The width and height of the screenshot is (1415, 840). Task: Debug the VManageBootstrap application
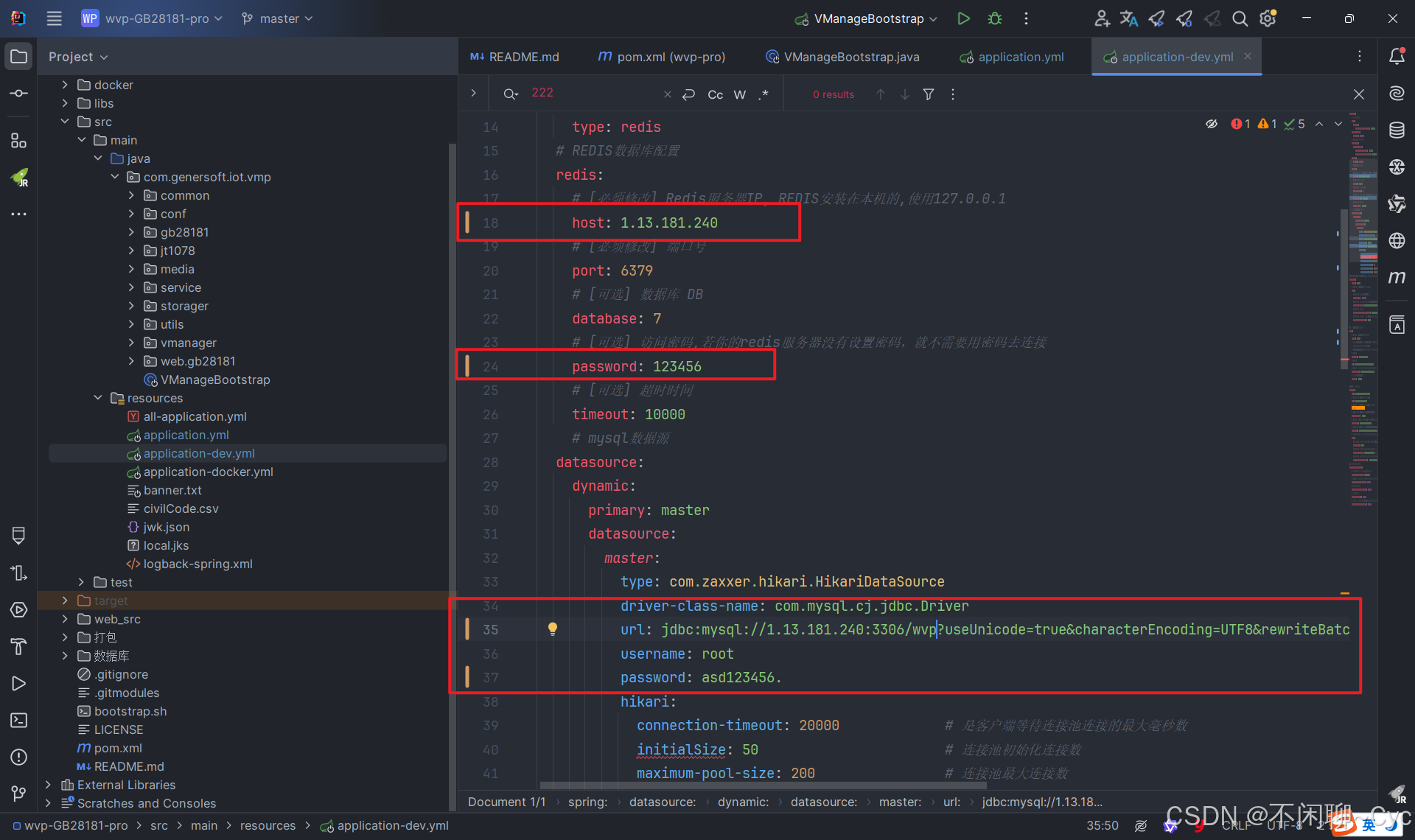coord(994,18)
